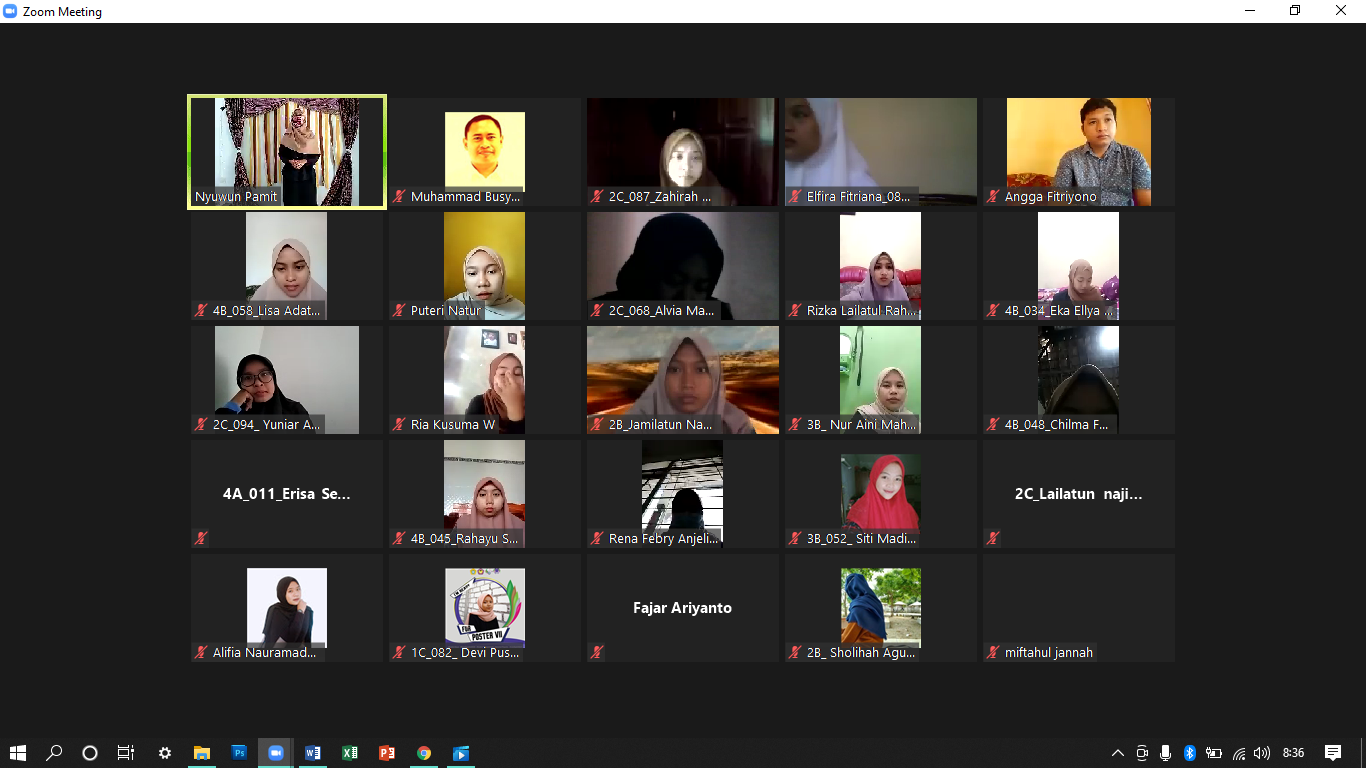Select 3B_052_ Siti Madi's red hijab tile

point(880,494)
